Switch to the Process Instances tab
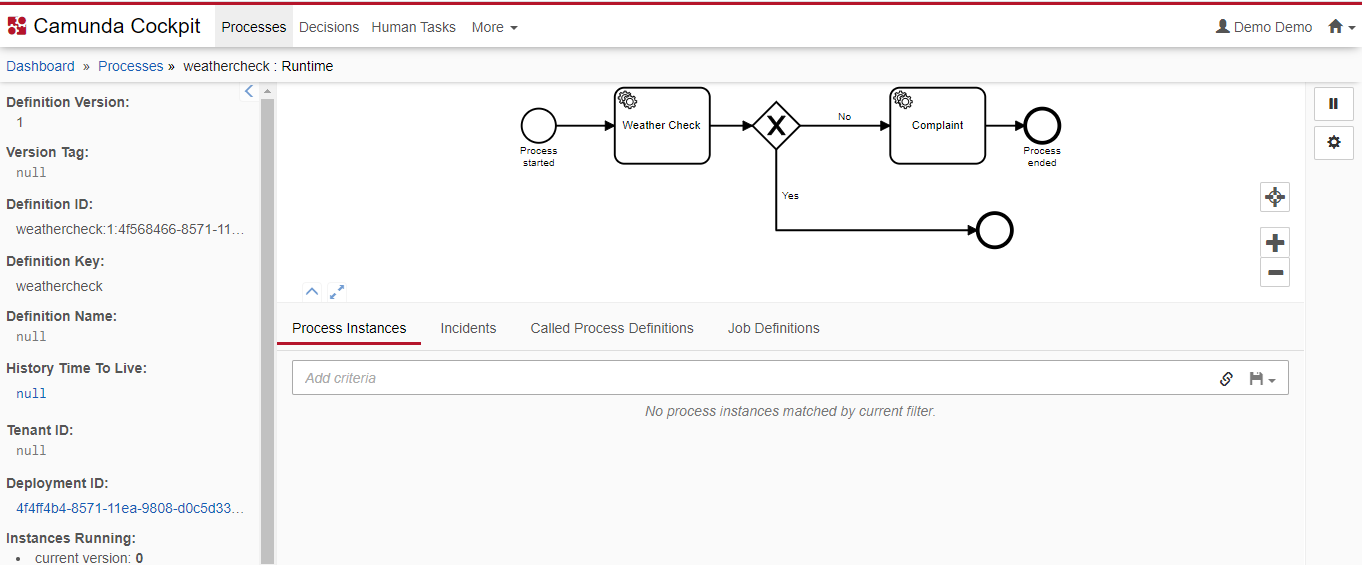The height and width of the screenshot is (565, 1362). tap(349, 328)
